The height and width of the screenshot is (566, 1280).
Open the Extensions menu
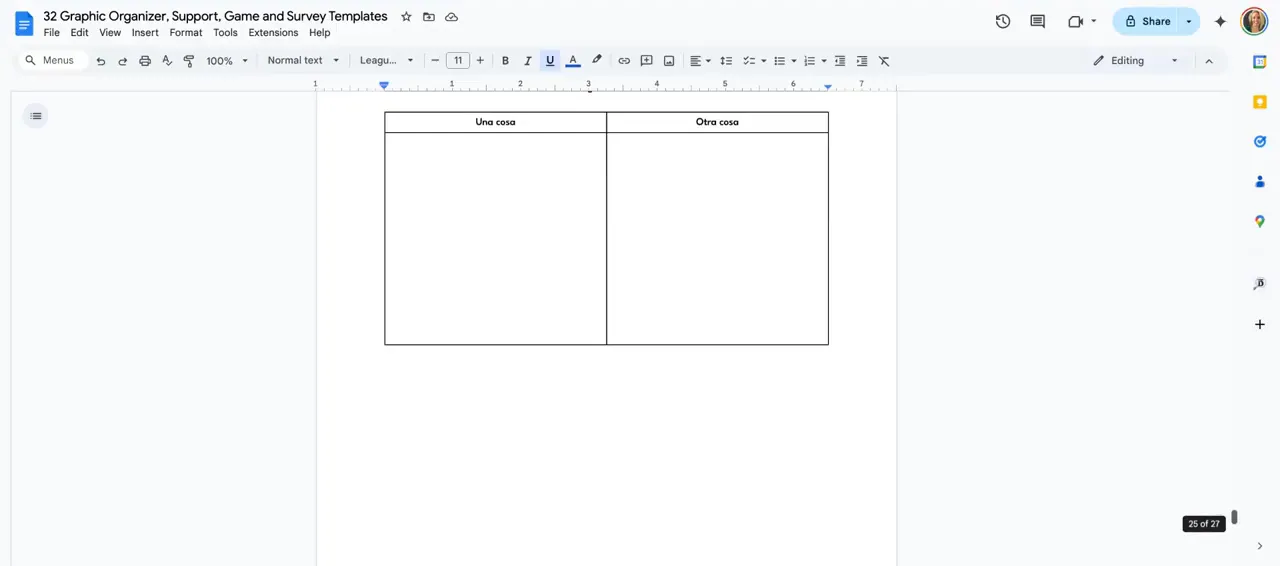pyautogui.click(x=273, y=33)
